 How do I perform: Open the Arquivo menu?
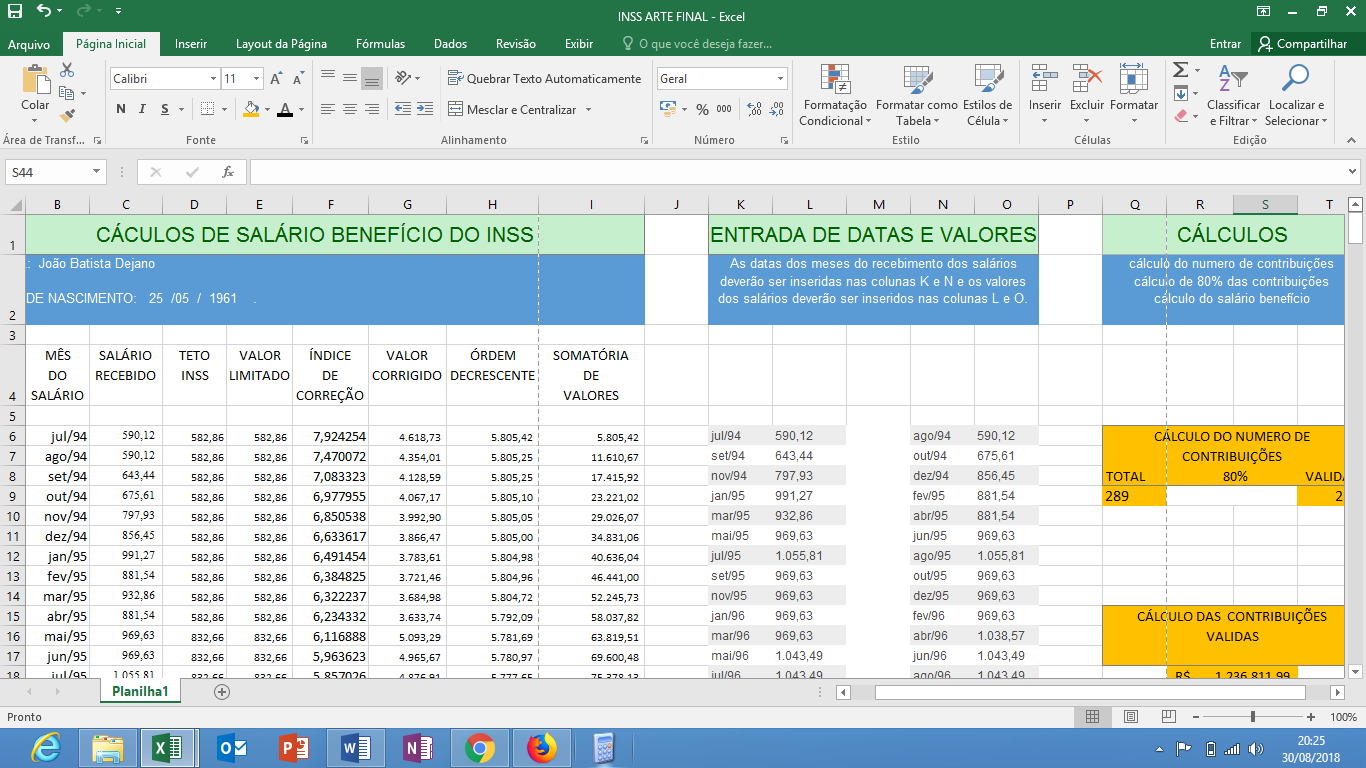pyautogui.click(x=29, y=44)
